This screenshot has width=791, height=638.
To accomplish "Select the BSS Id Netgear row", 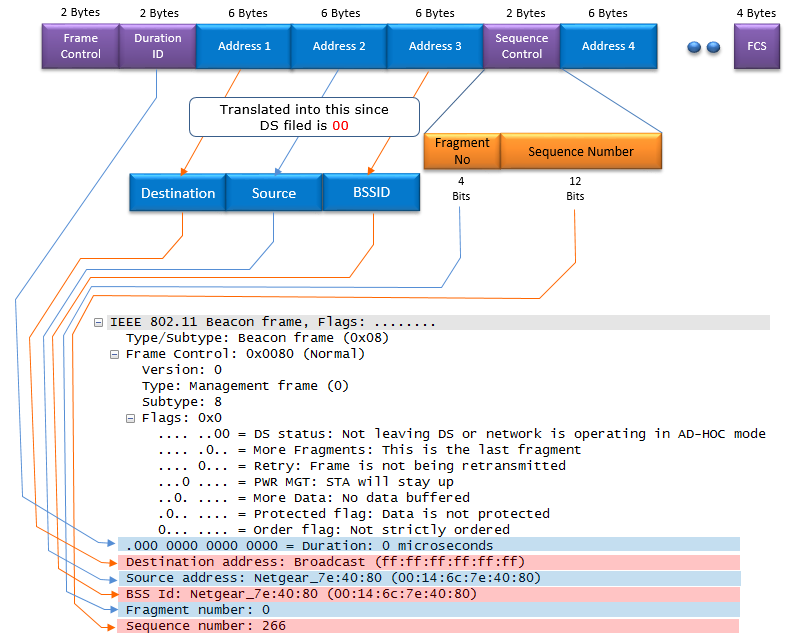I will (429, 594).
